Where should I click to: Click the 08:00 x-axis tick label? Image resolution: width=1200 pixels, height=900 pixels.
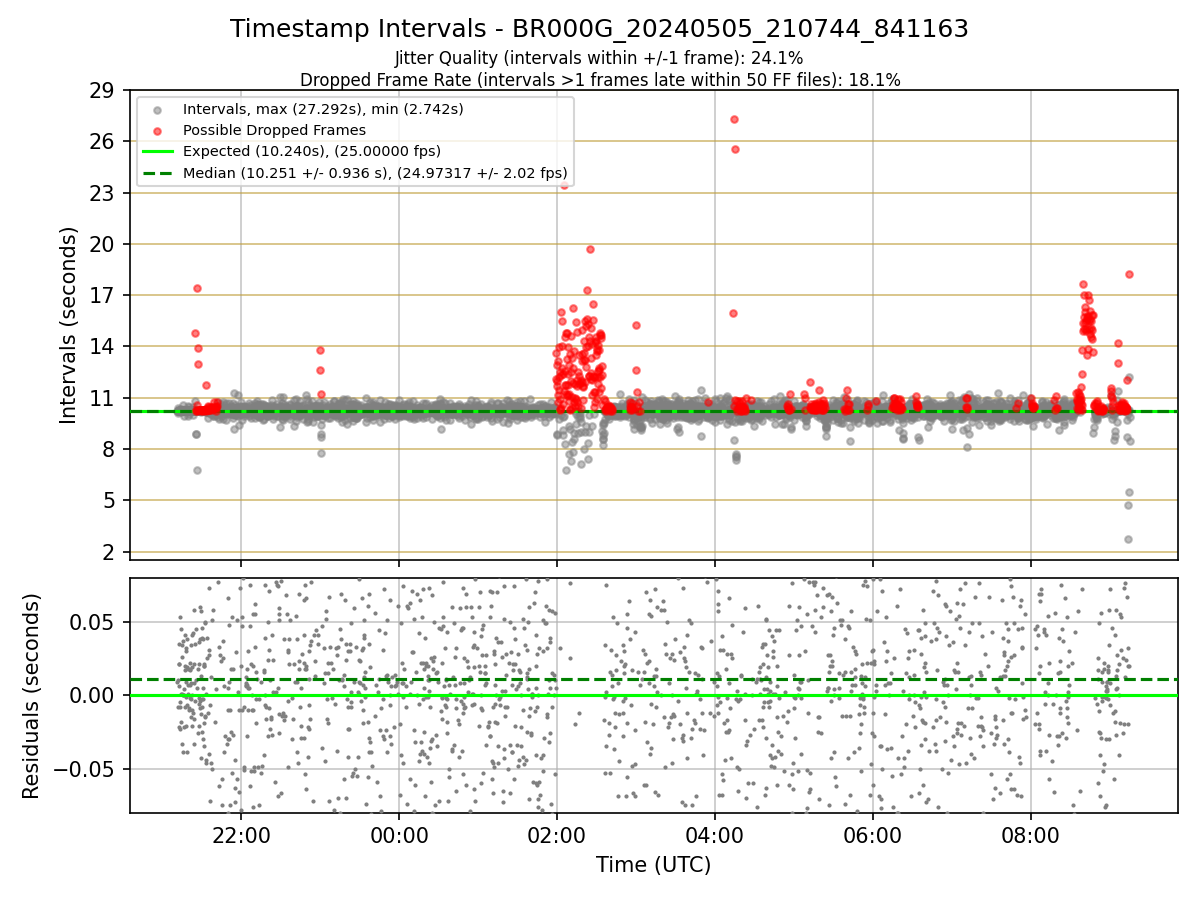(1030, 834)
